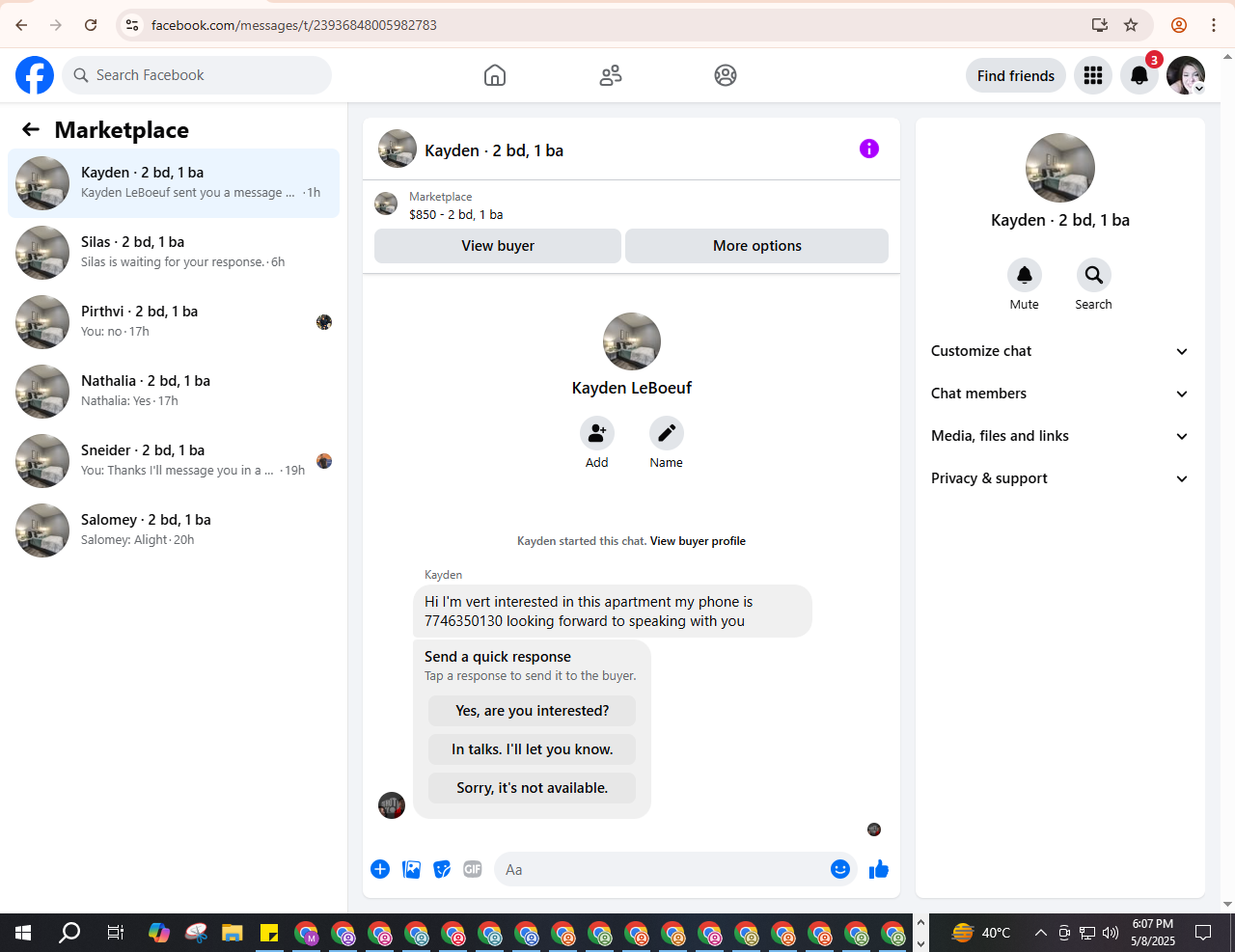1235x952 pixels.
Task: Open the Copilot taskbar icon
Action: point(159,933)
